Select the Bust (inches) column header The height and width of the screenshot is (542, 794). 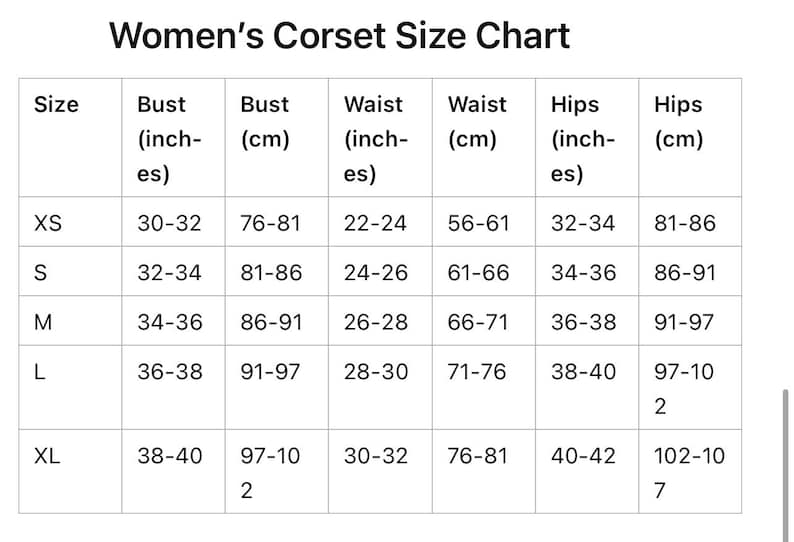point(170,139)
